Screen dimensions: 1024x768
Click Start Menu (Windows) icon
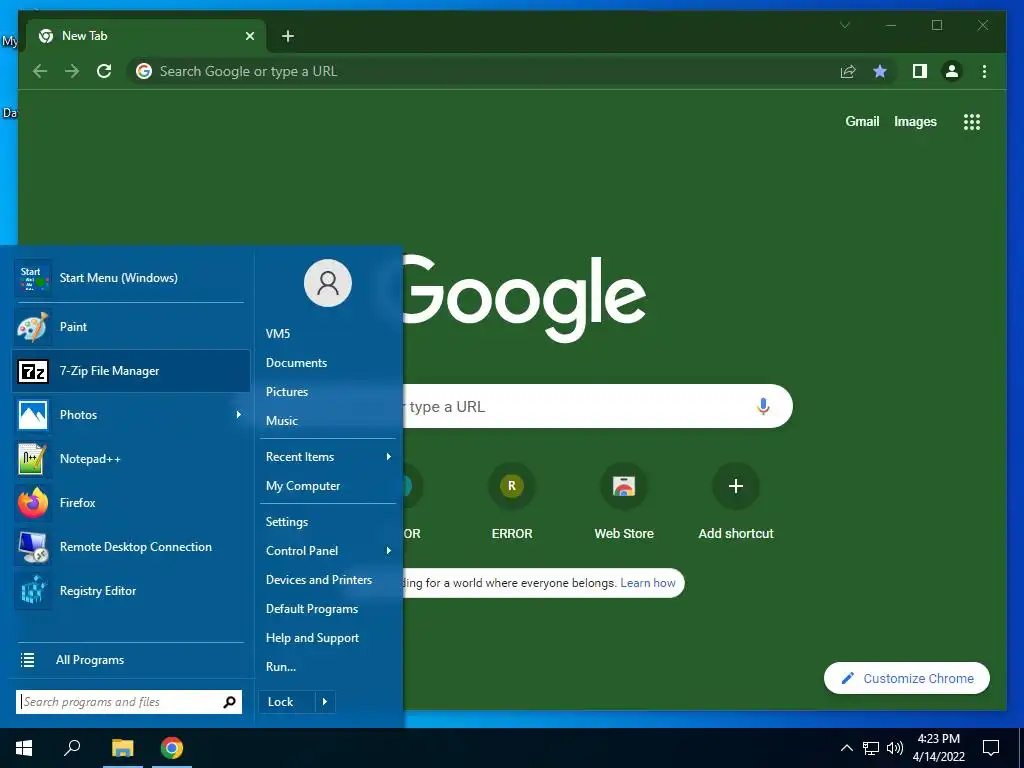pyautogui.click(x=33, y=278)
